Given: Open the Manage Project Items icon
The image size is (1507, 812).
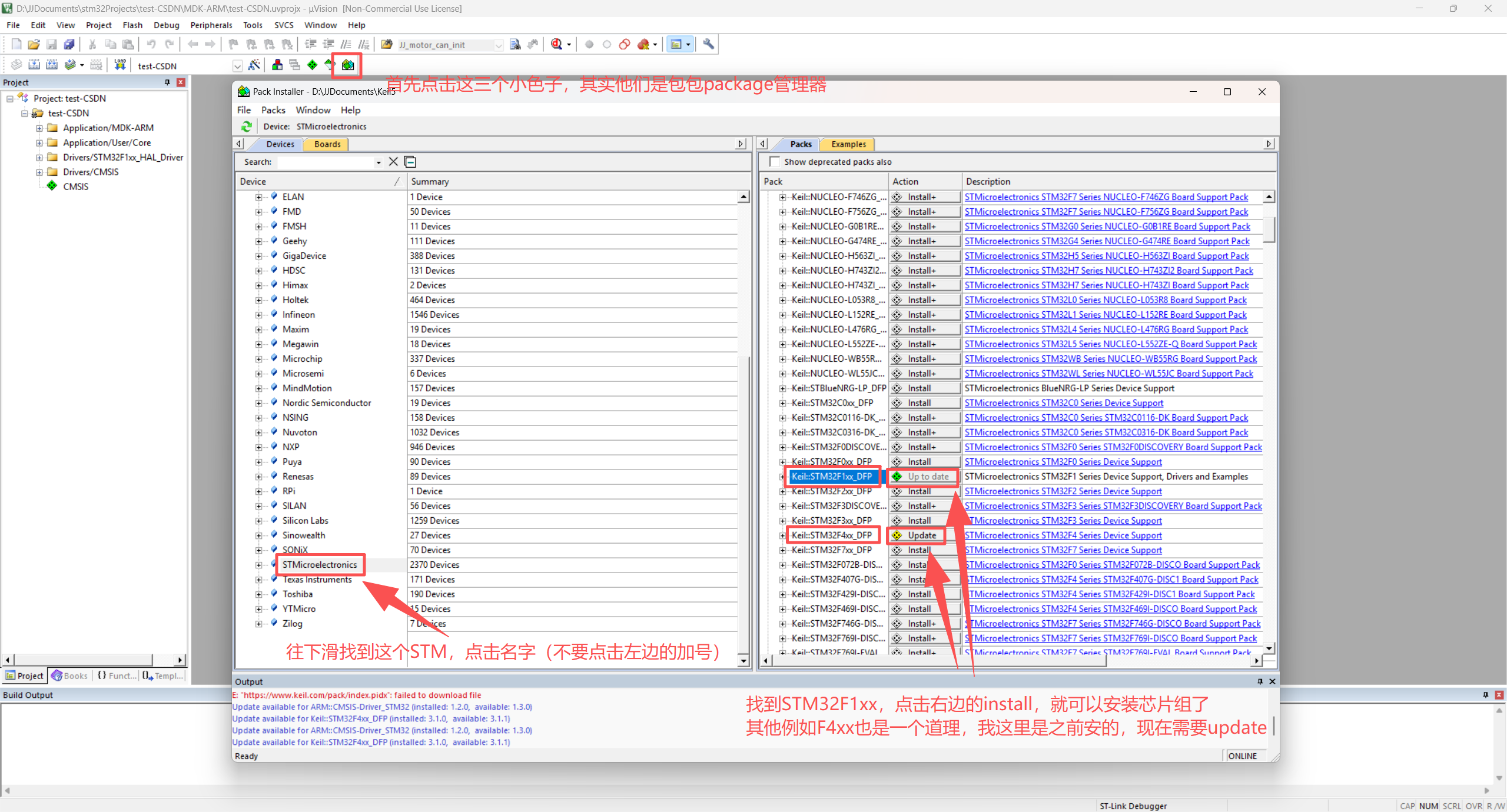Looking at the screenshot, I should point(277,65).
